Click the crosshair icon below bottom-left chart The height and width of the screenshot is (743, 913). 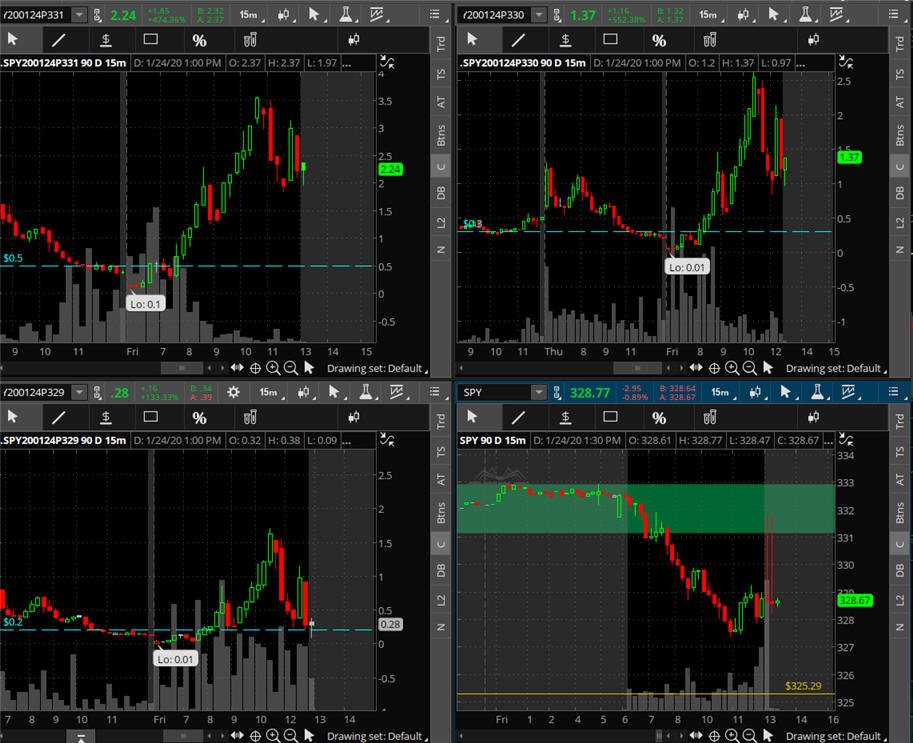(255, 736)
